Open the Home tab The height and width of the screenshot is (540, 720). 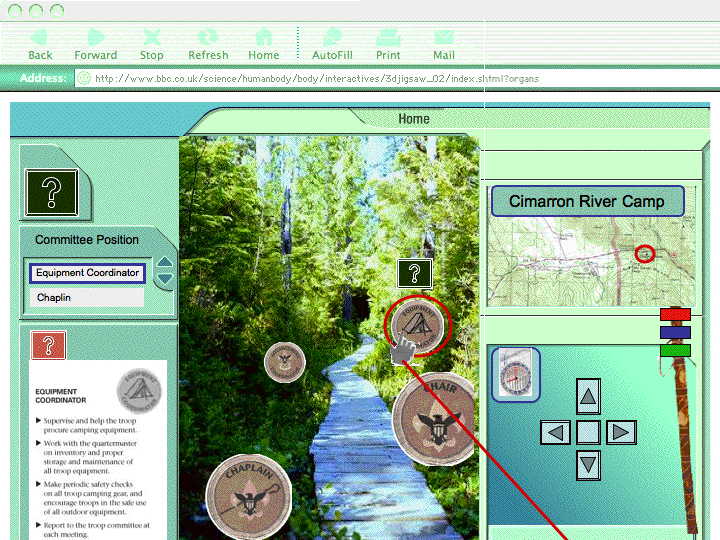point(413,119)
